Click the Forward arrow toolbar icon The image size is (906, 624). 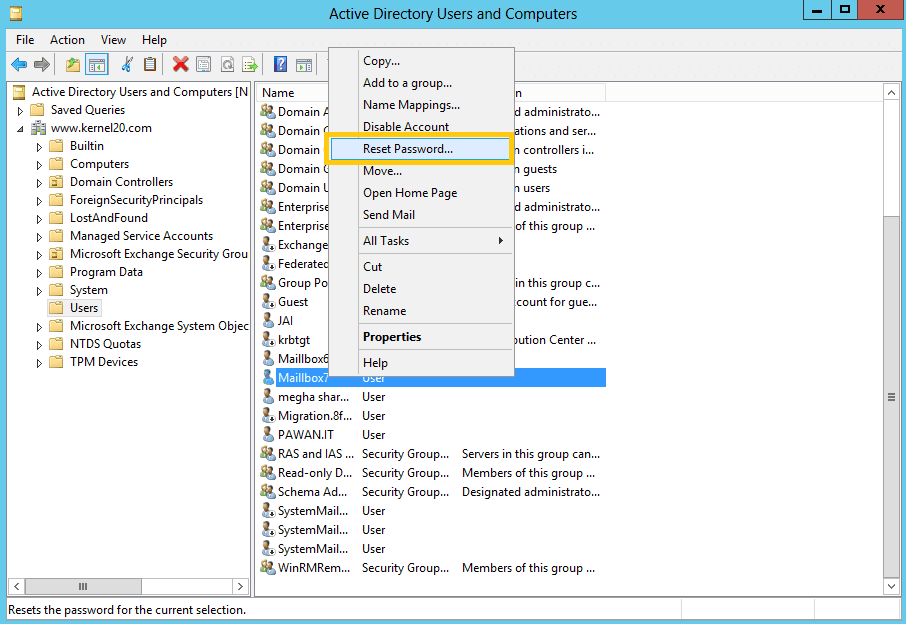click(42, 64)
